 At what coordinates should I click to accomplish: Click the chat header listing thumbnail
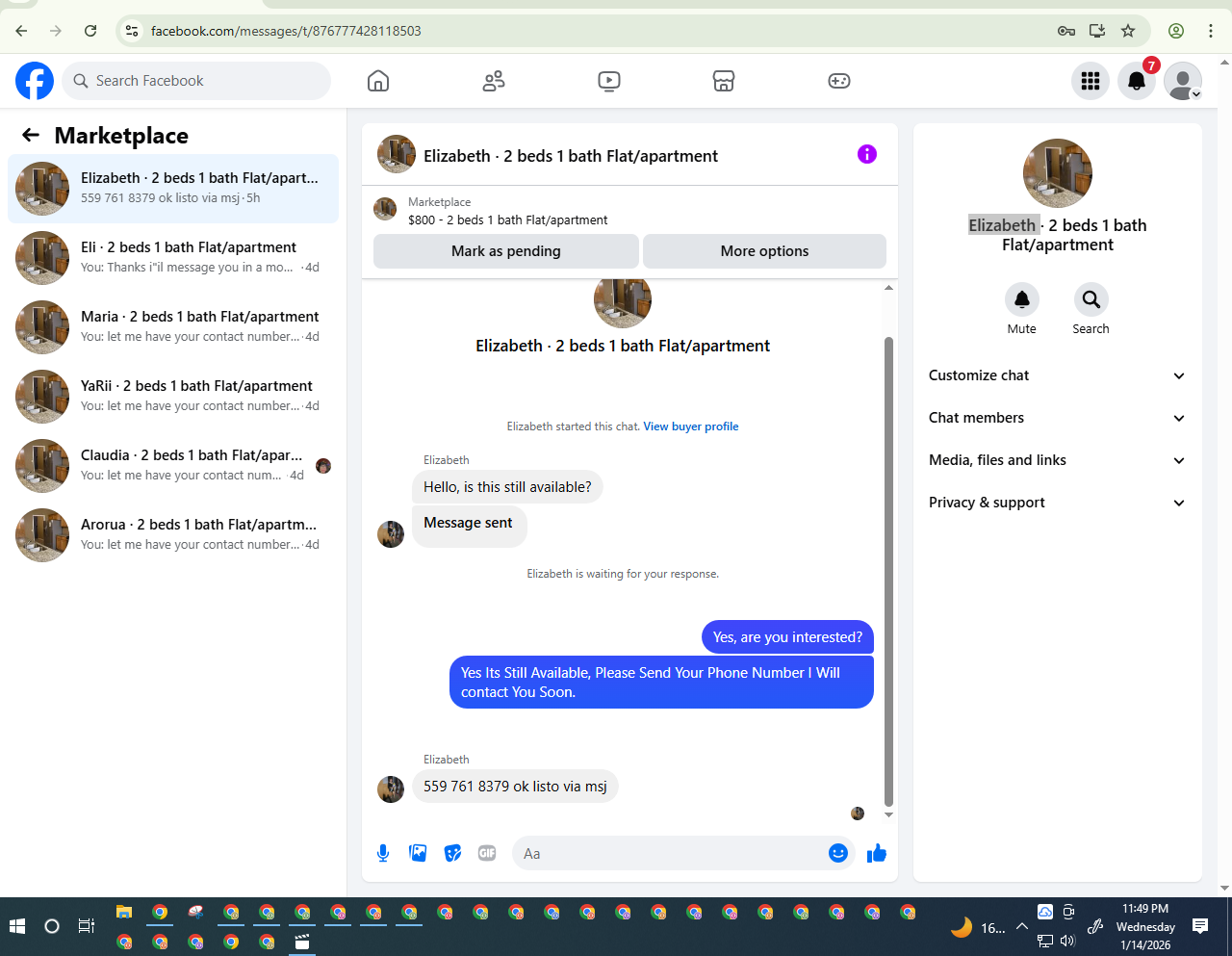397,154
